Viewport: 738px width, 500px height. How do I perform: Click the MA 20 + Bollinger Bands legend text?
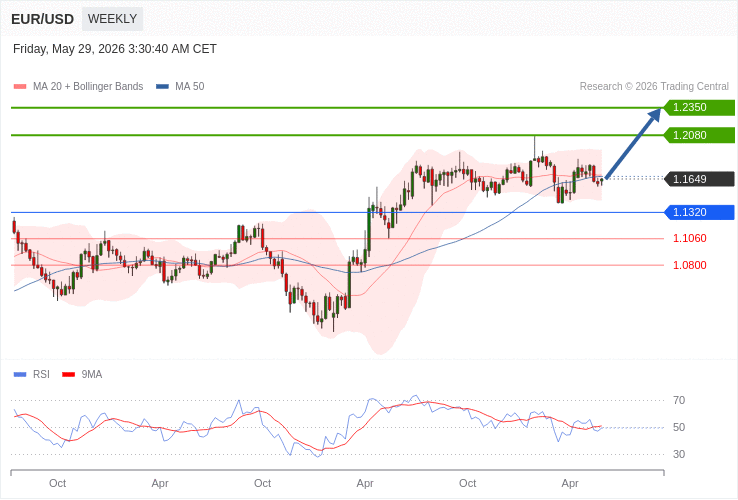click(88, 87)
